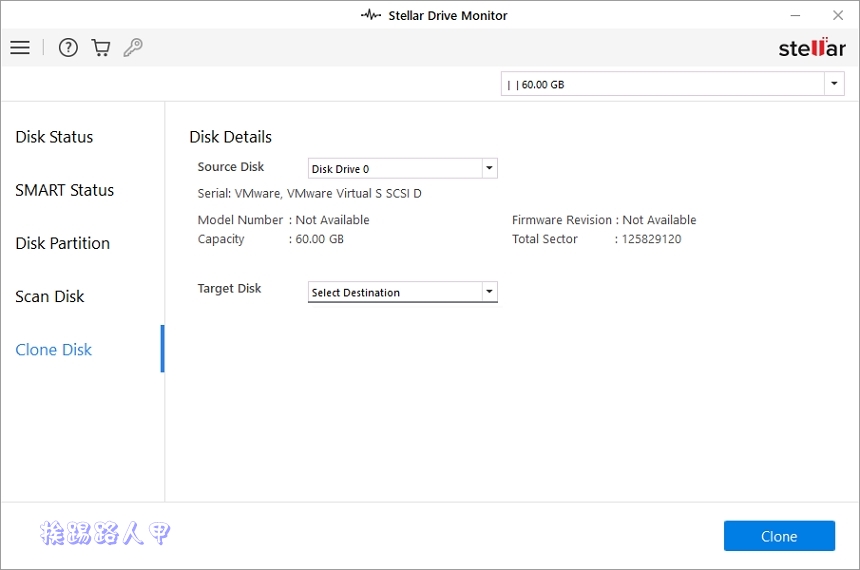Open the hamburger menu

point(20,48)
